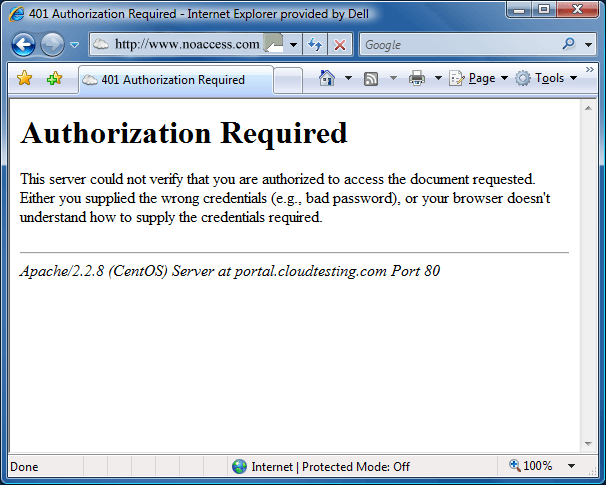
Task: Open the Tools menu
Action: pos(546,78)
